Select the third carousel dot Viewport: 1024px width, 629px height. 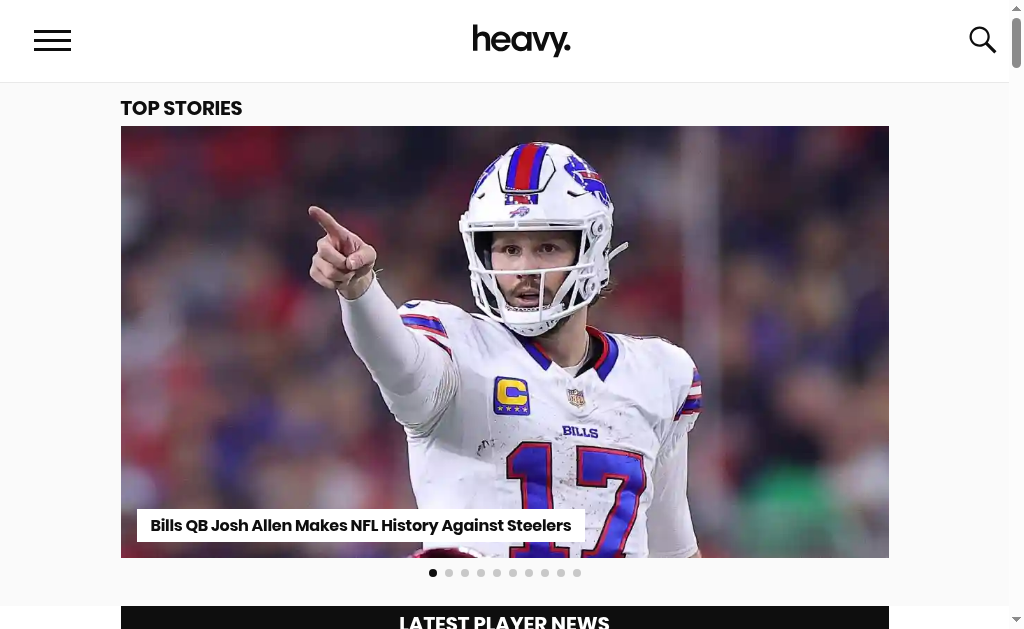(x=465, y=573)
